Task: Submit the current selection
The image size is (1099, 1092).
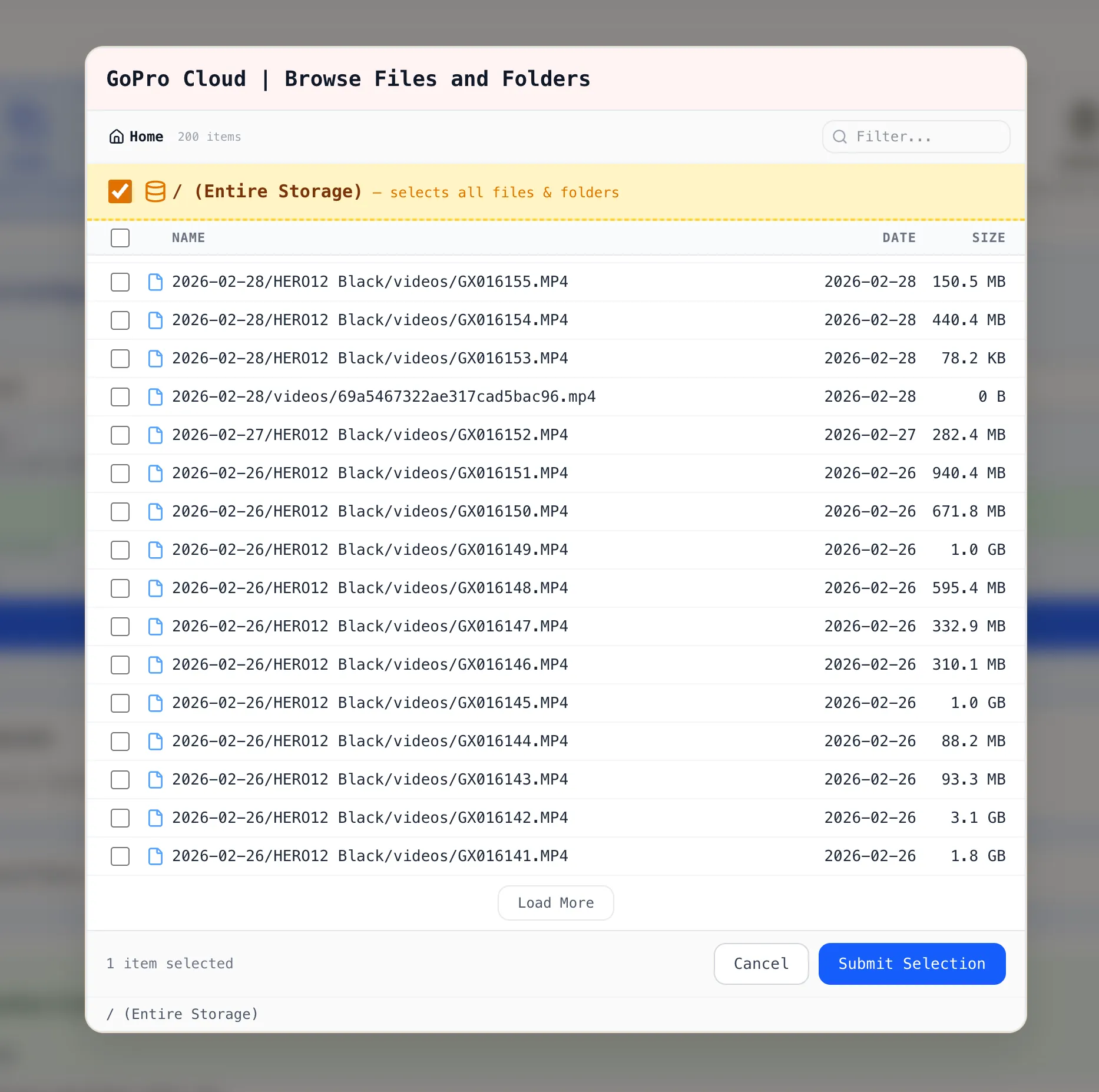Action: click(911, 964)
